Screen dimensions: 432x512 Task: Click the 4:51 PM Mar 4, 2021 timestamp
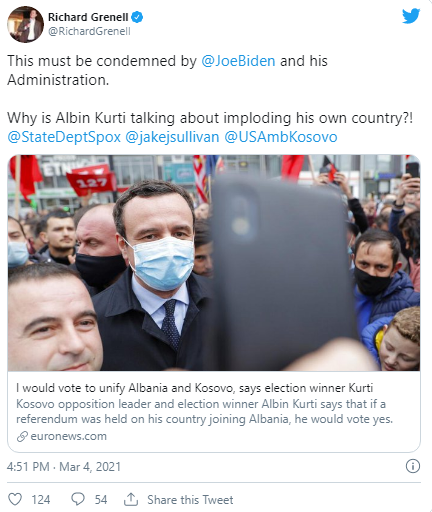[x=64, y=466]
